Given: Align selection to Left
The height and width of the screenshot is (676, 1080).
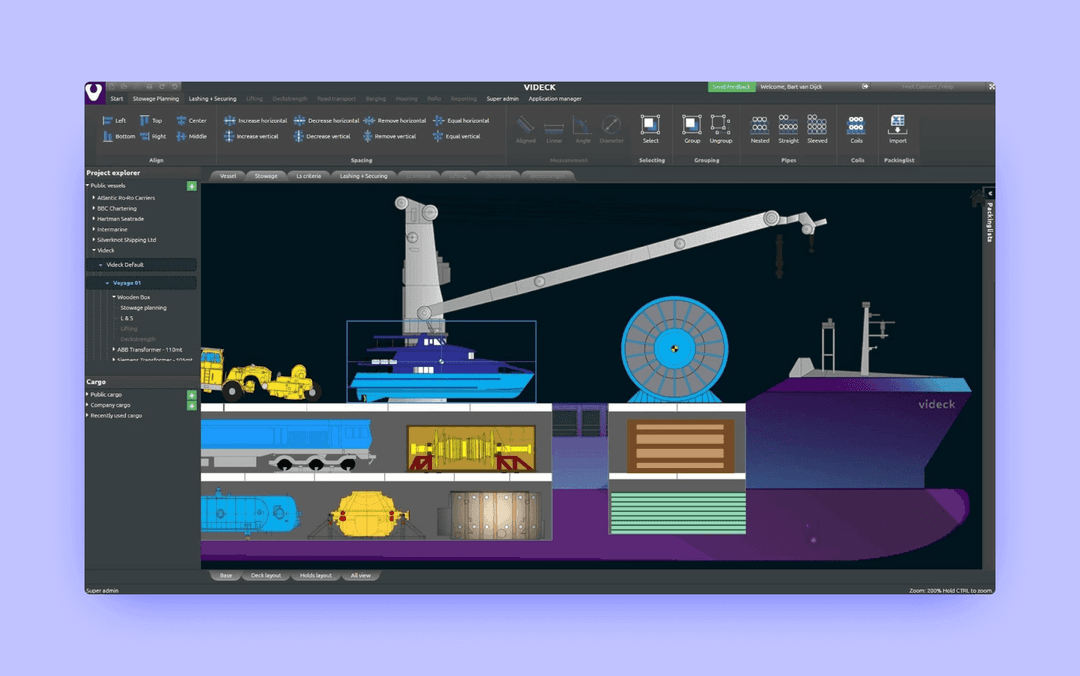Looking at the screenshot, I should [x=114, y=121].
